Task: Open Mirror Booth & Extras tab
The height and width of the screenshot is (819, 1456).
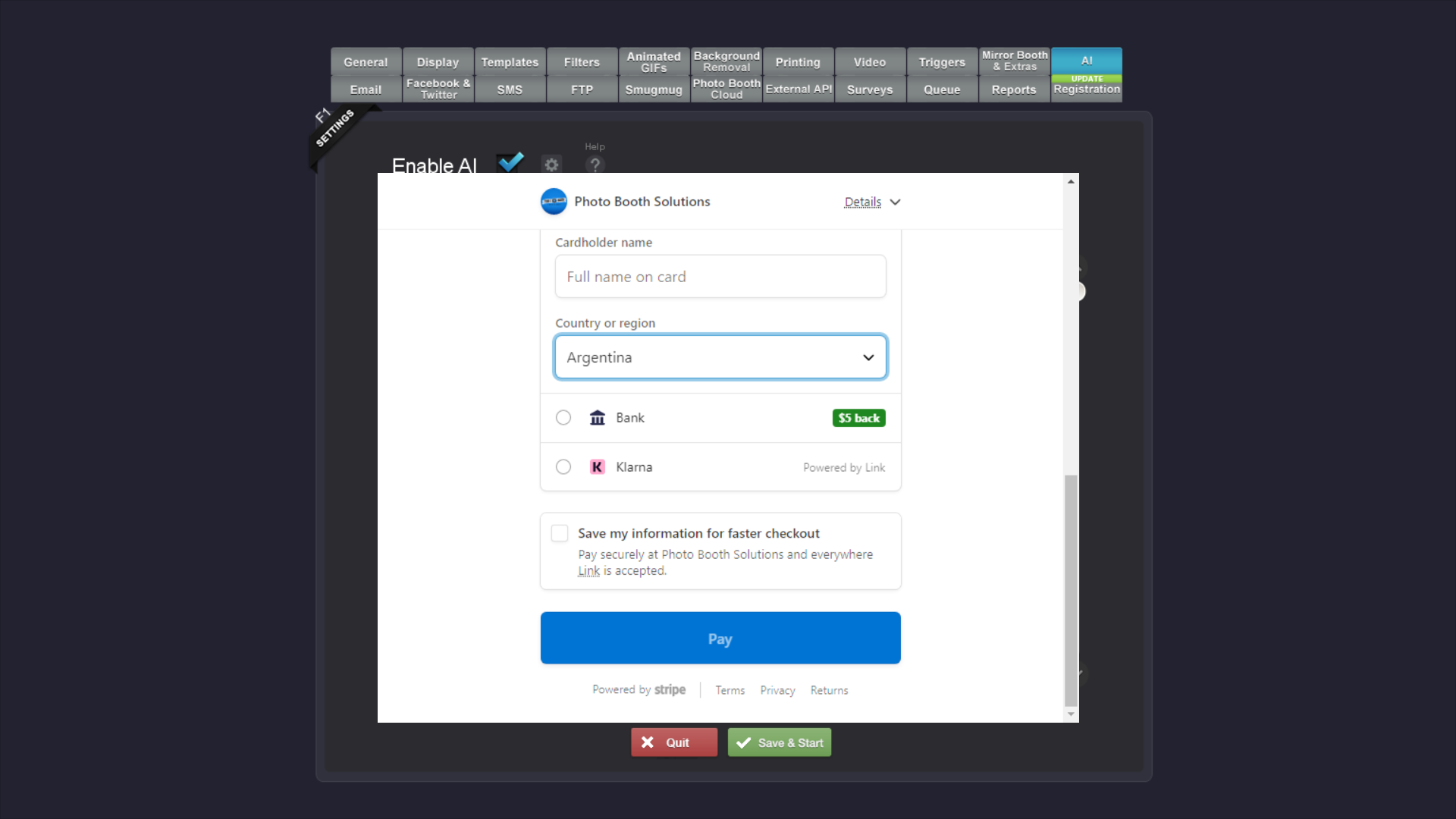Action: pyautogui.click(x=1015, y=61)
